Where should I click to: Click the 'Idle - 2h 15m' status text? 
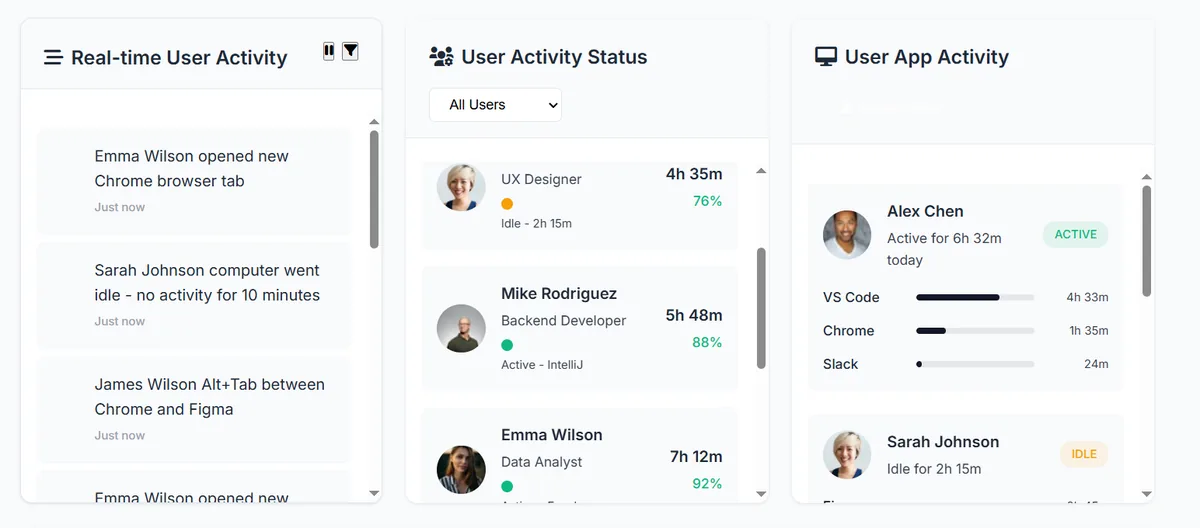click(x=536, y=224)
